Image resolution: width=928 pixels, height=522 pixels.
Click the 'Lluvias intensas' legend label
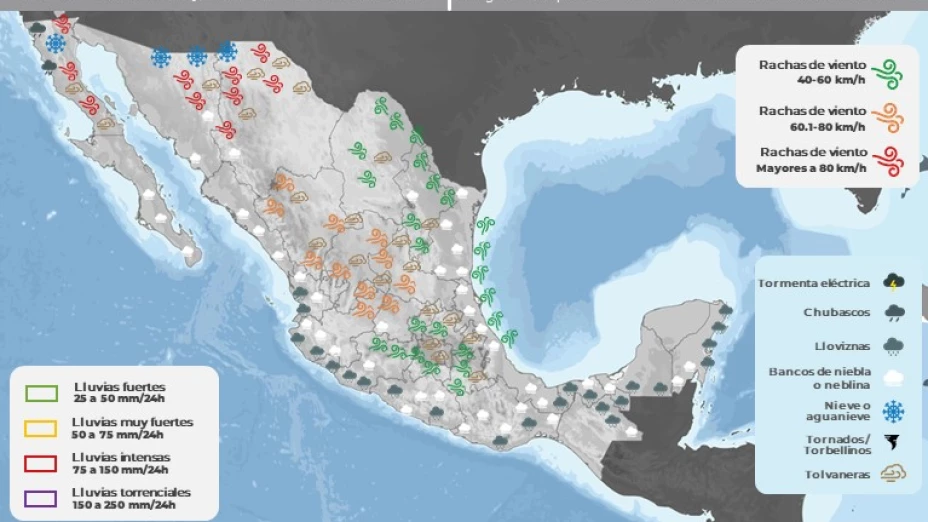(x=121, y=457)
